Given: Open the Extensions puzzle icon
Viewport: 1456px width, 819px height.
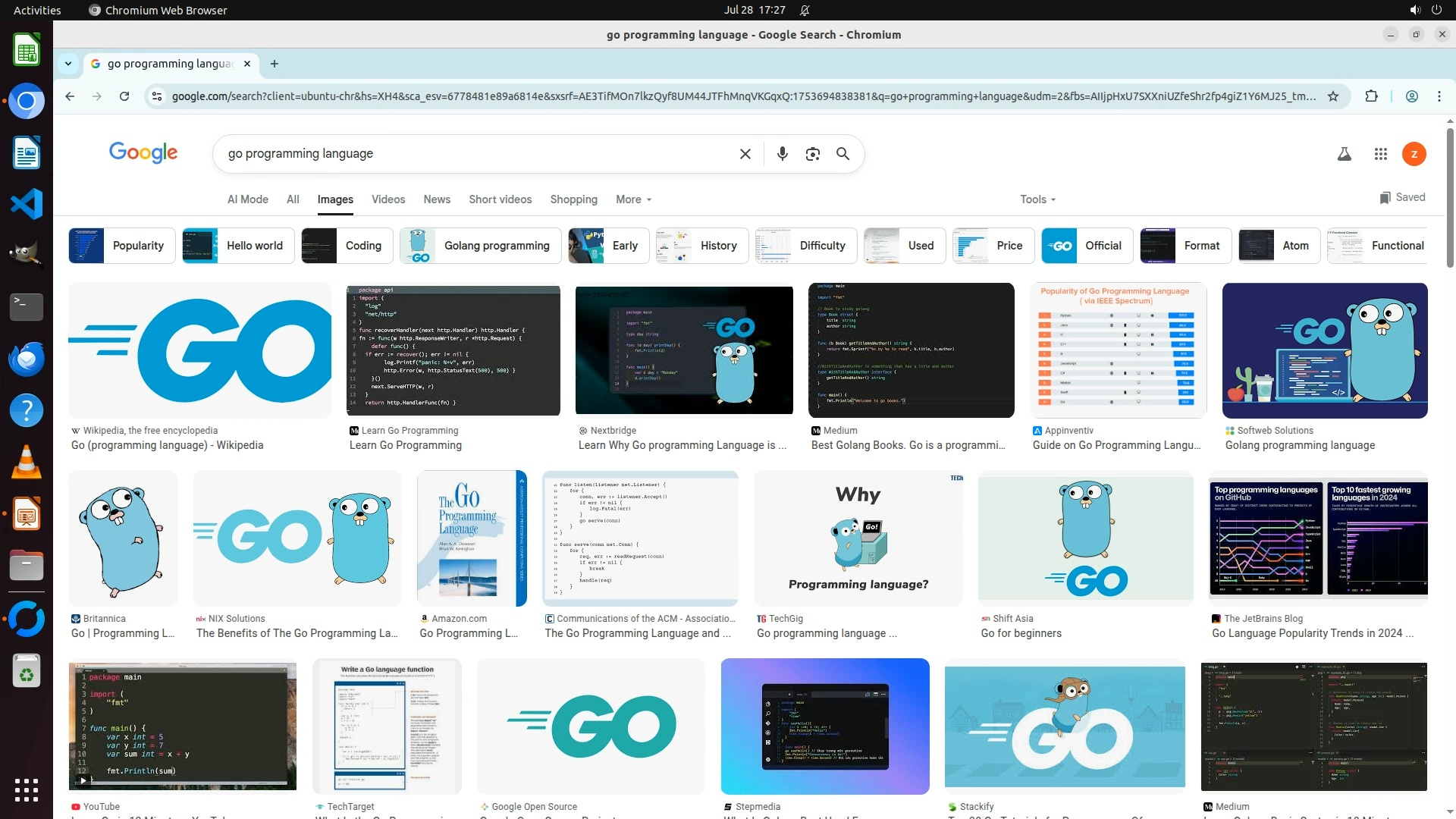Looking at the screenshot, I should 1371,96.
